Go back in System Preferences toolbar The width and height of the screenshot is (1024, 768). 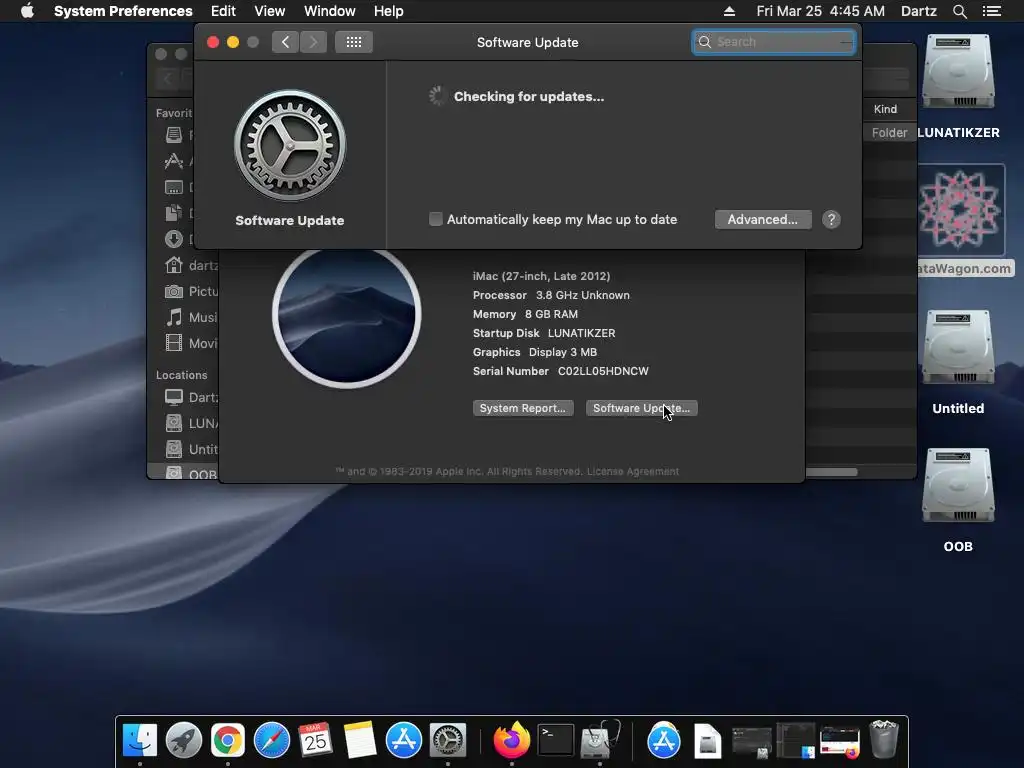click(x=285, y=42)
